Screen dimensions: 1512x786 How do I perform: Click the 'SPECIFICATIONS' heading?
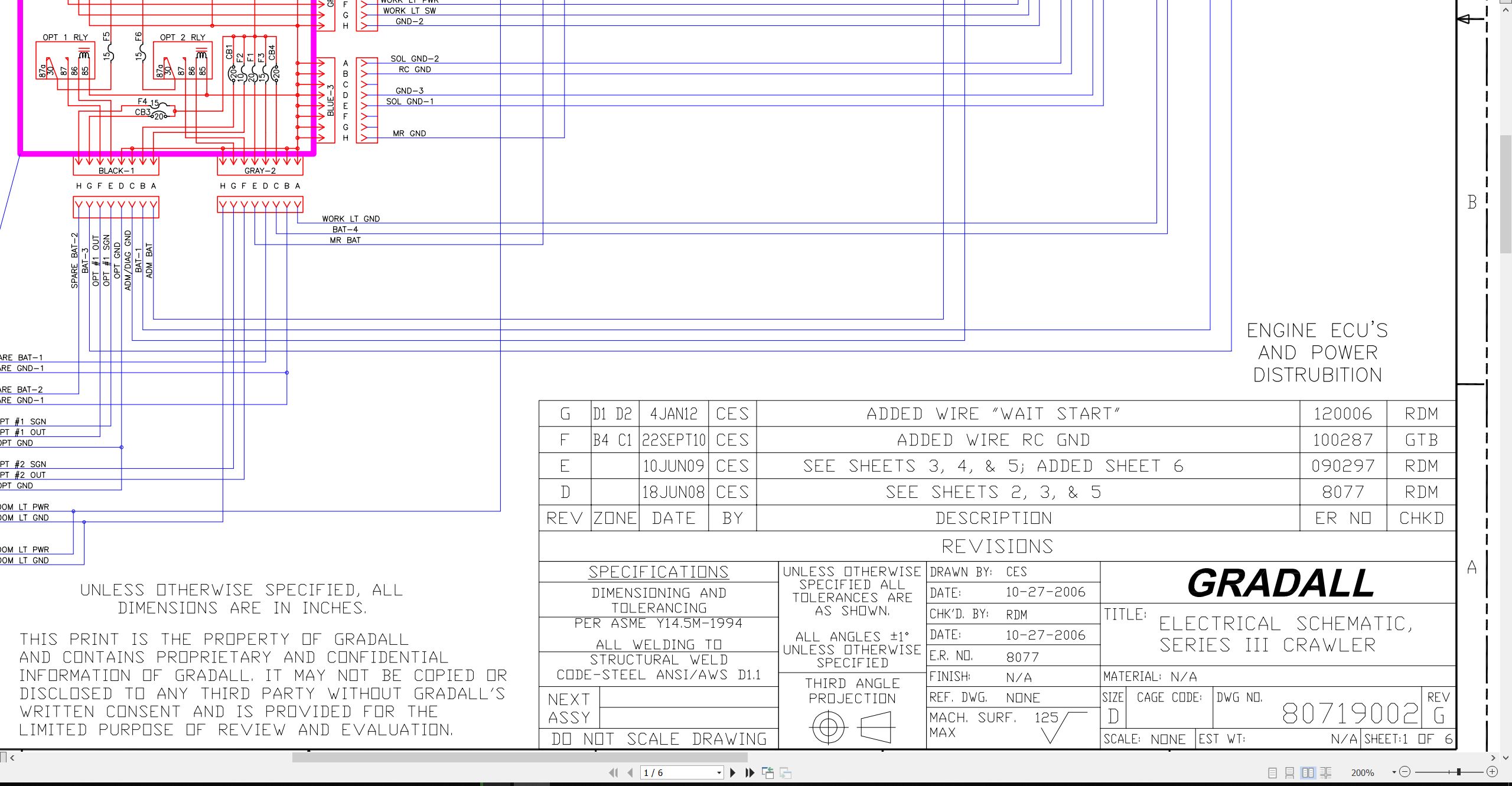tap(659, 572)
